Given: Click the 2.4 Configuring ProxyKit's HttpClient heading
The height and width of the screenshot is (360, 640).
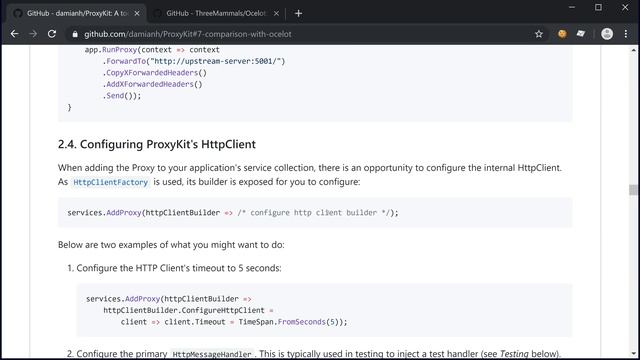Looking at the screenshot, I should point(157,144).
